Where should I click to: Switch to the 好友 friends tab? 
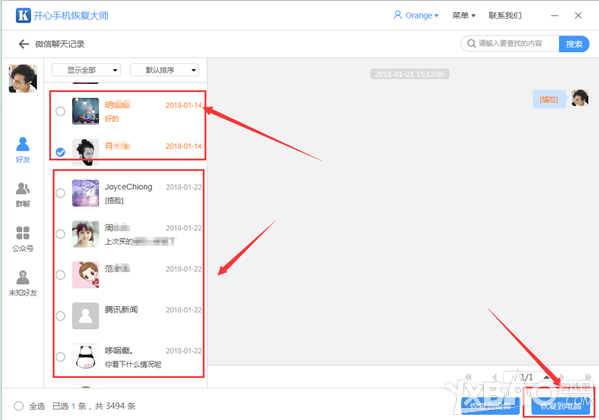pyautogui.click(x=23, y=150)
